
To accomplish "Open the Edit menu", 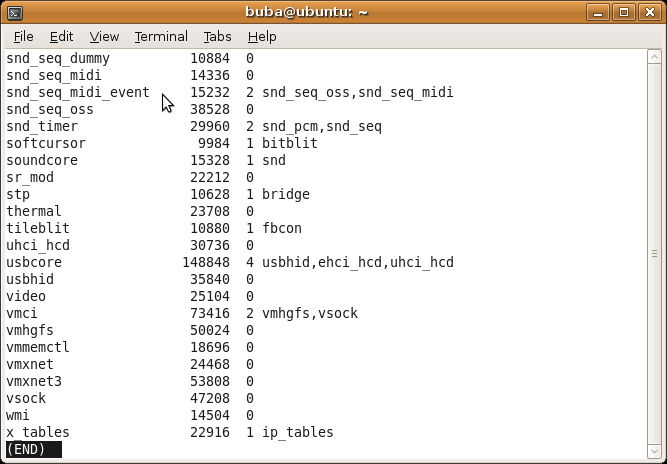I will 61,37.
